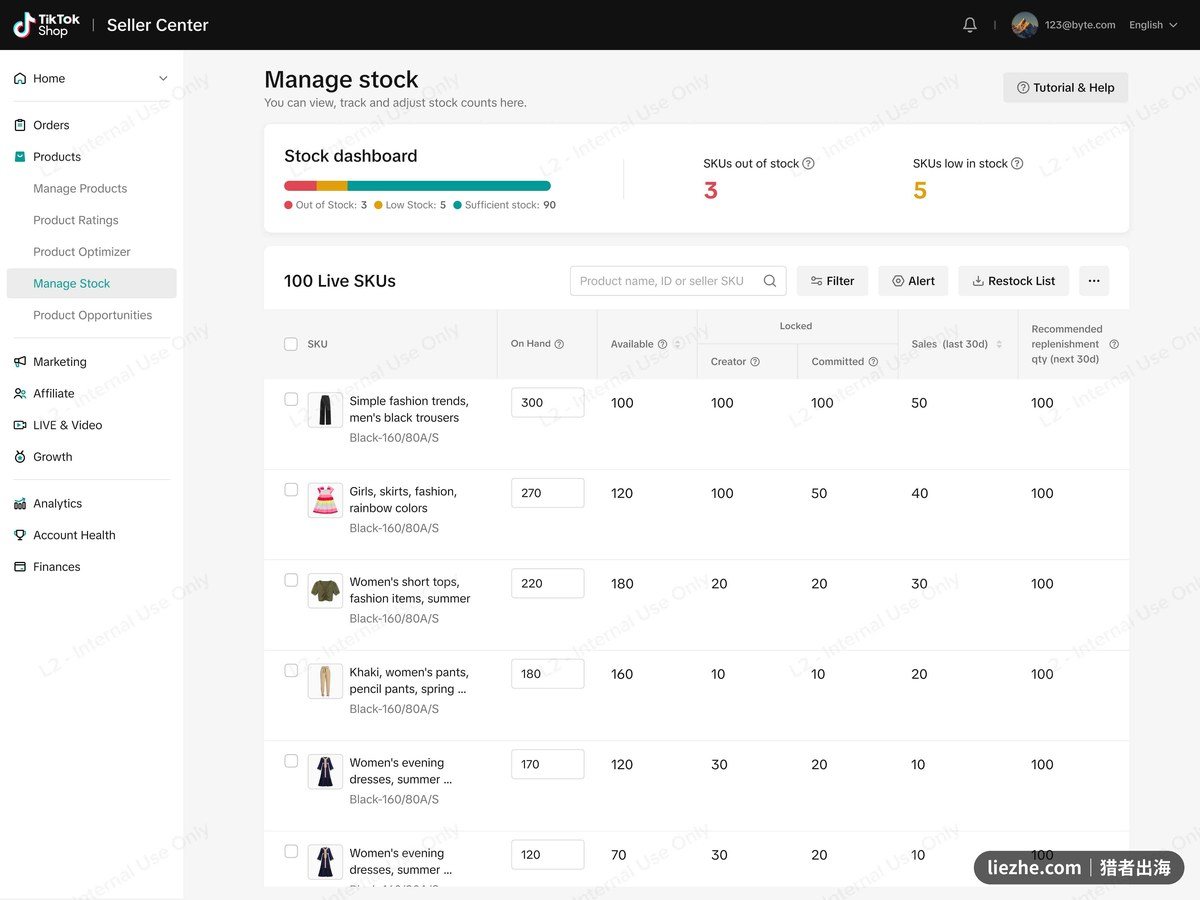Open the three-dots more options button
1200x900 pixels.
1094,281
